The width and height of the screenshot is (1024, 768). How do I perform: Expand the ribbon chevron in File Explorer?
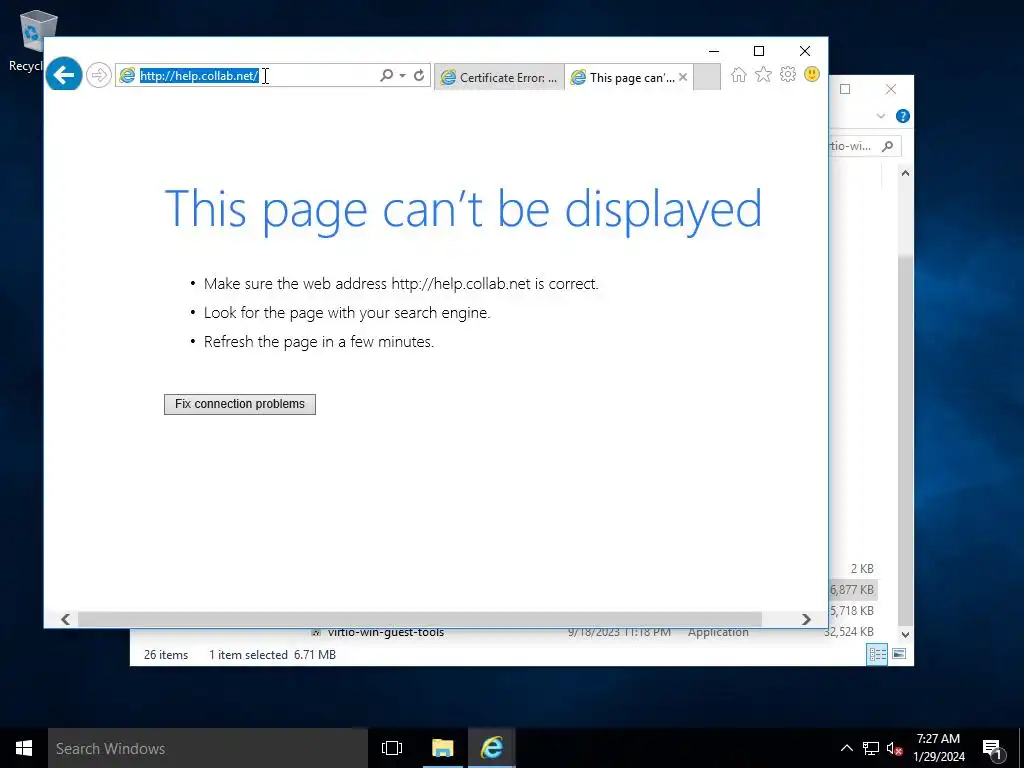click(x=881, y=116)
